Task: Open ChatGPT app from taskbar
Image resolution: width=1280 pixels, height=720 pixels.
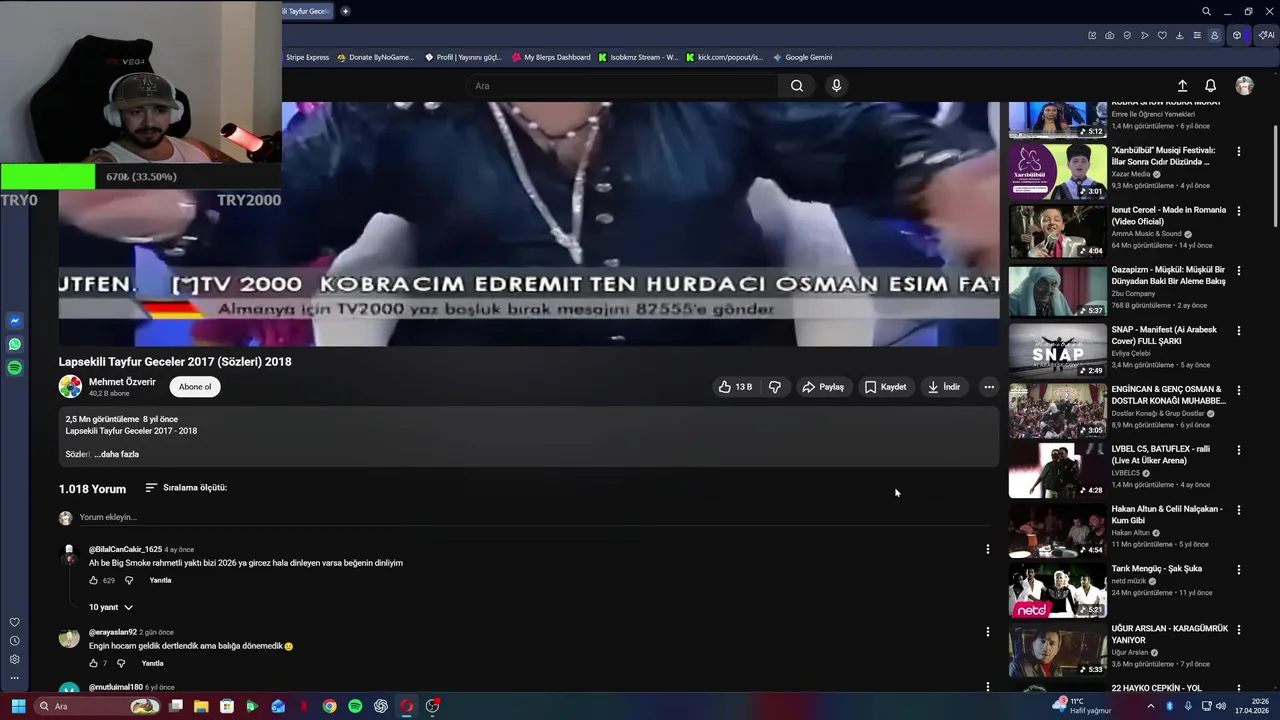Action: click(381, 706)
